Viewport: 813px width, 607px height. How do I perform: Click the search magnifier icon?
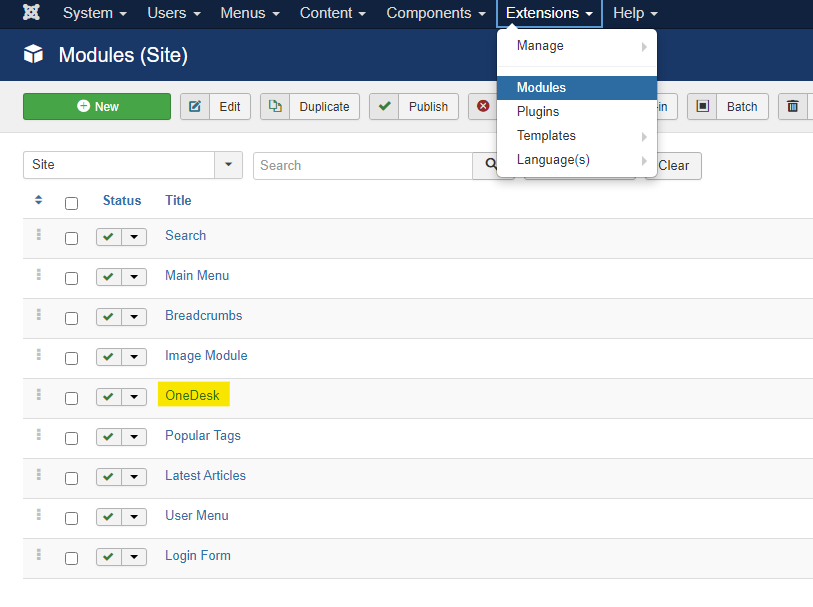point(490,165)
